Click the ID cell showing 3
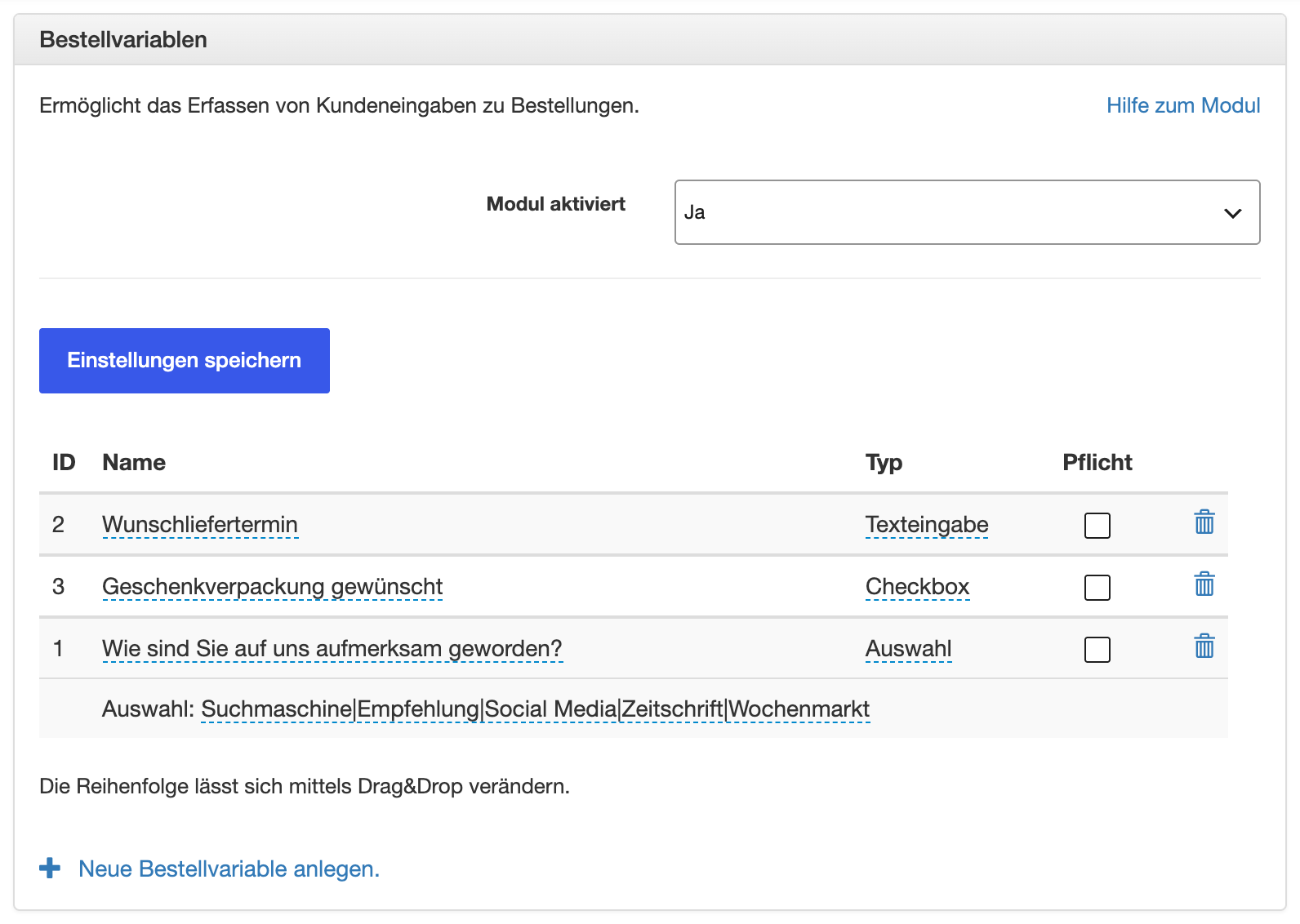 [x=58, y=586]
